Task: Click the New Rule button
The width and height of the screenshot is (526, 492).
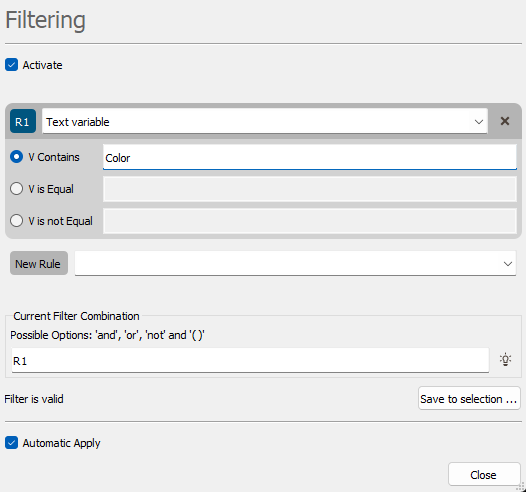Action: click(x=39, y=263)
